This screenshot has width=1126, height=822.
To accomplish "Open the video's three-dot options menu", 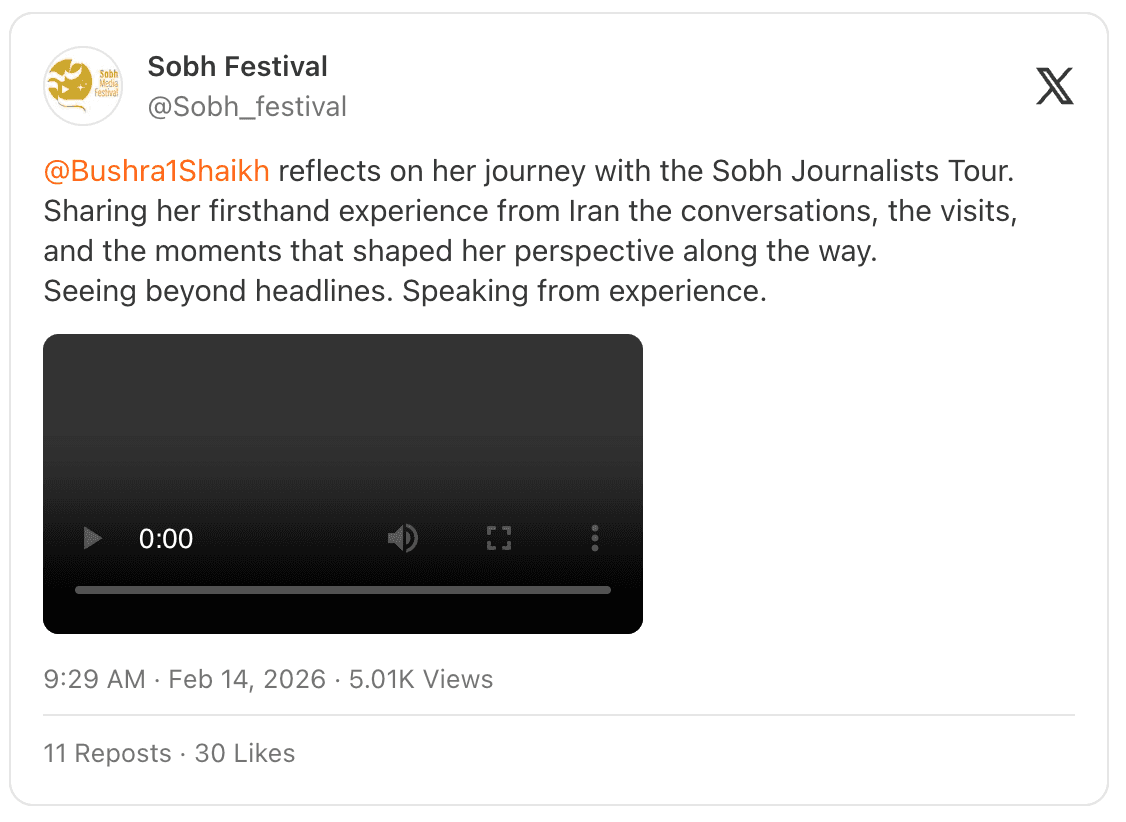I will click(595, 539).
